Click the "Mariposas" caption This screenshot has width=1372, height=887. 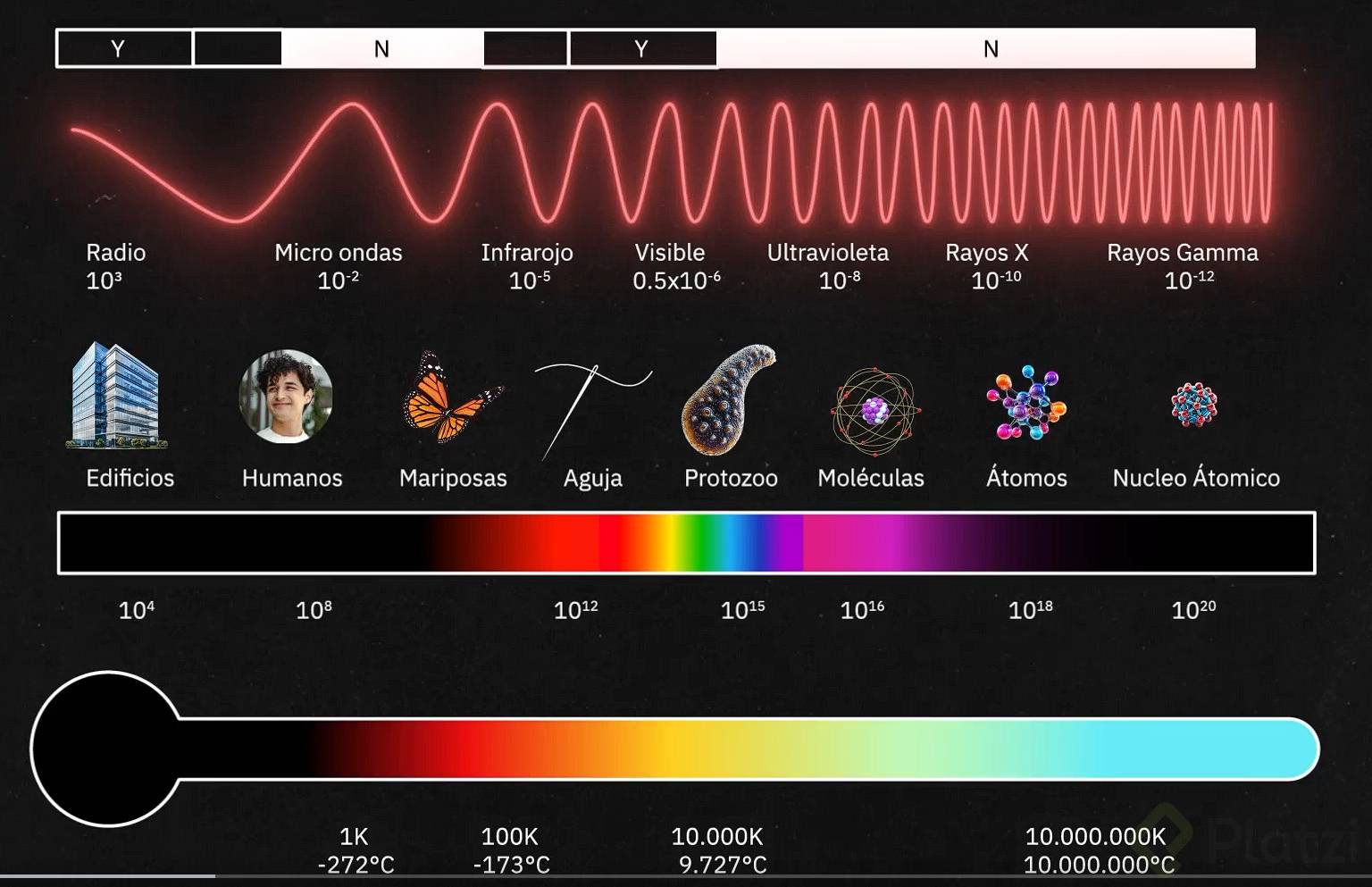(453, 479)
